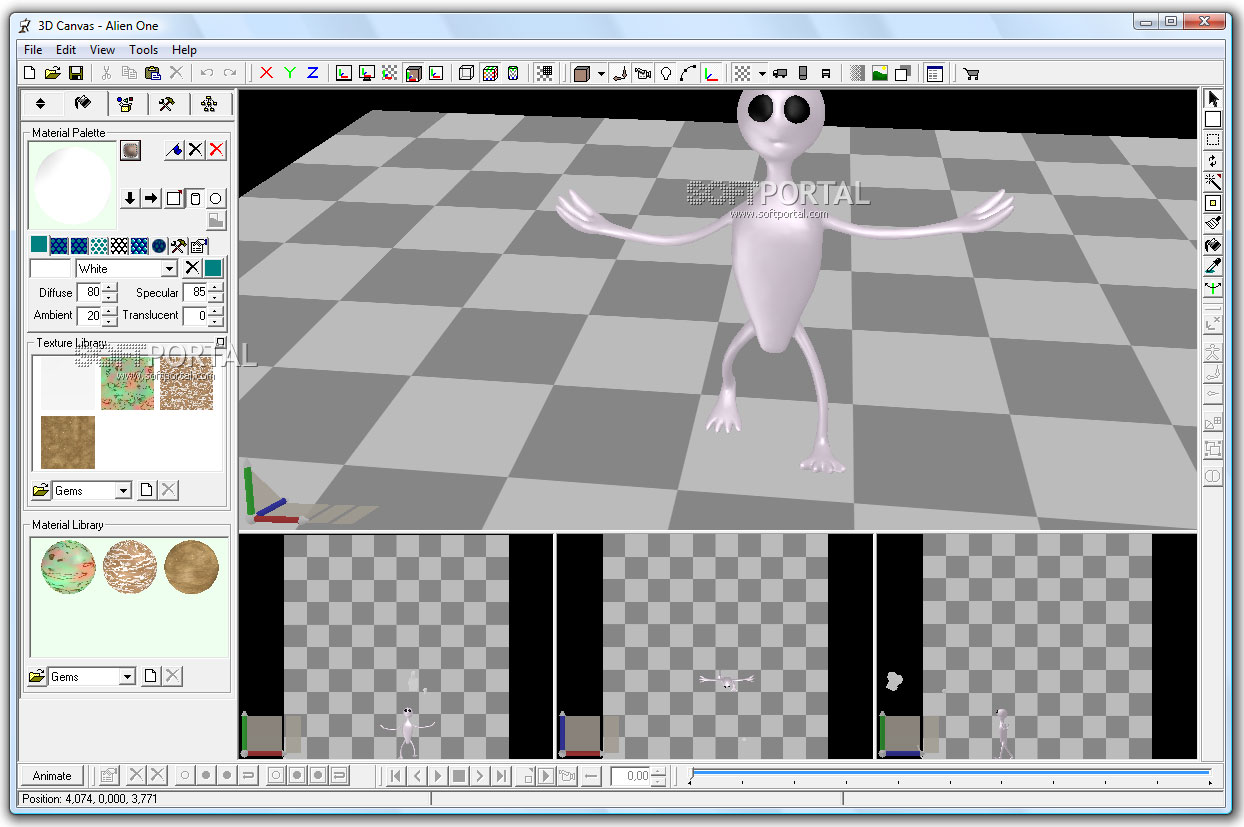
Task: Switch to the hierarchy tree tab
Action: (x=208, y=104)
